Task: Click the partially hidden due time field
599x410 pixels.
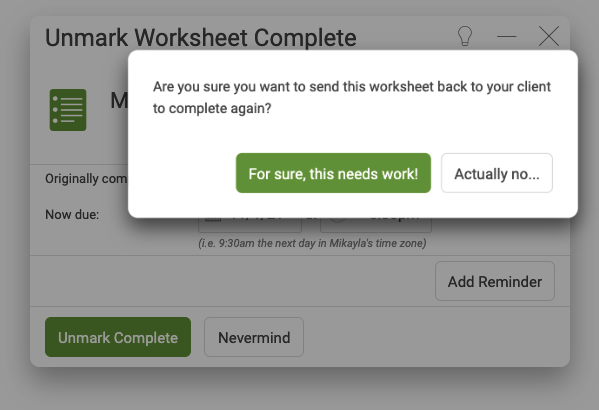Action: 376,225
